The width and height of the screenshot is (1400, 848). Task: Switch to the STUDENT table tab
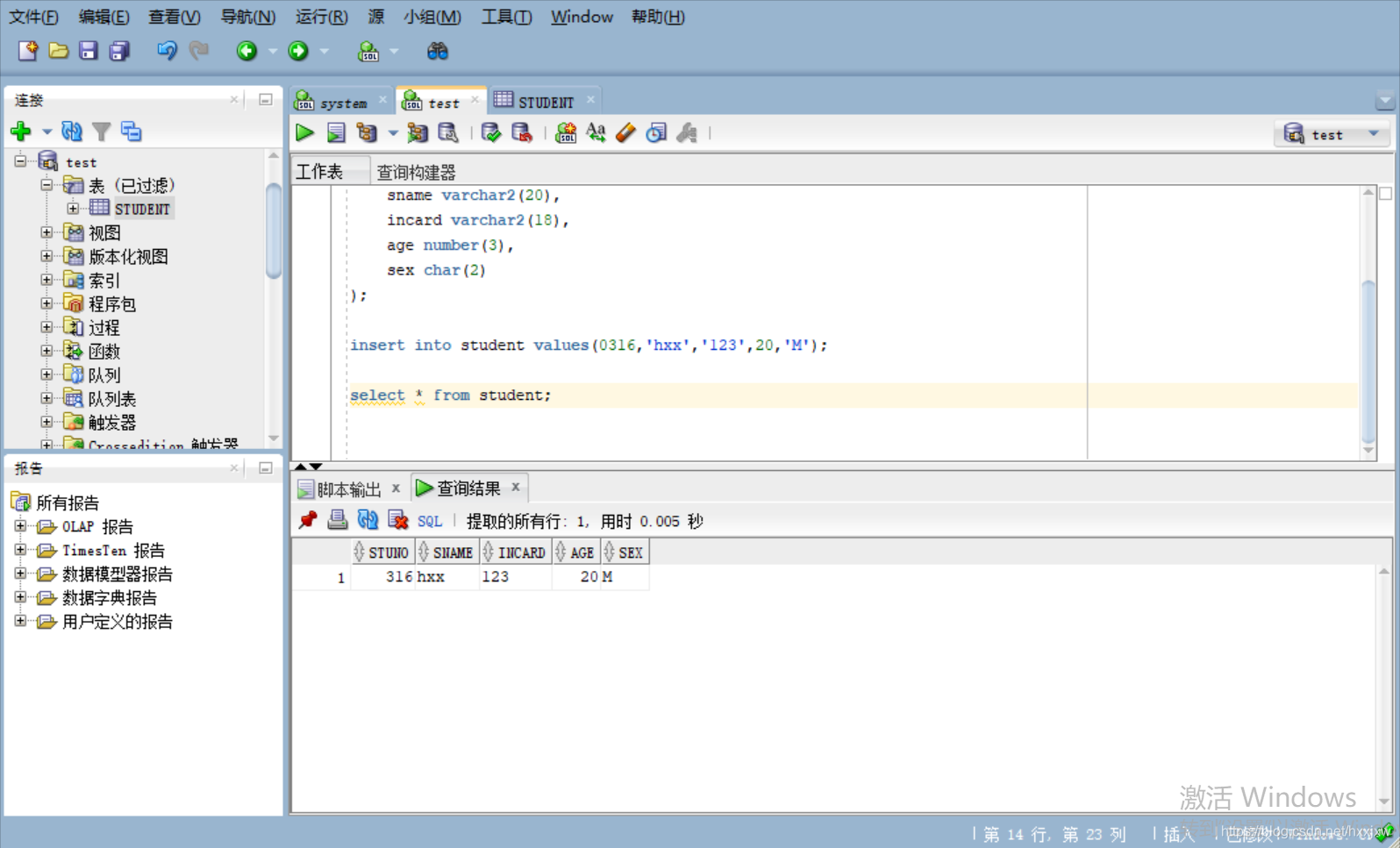pos(545,102)
